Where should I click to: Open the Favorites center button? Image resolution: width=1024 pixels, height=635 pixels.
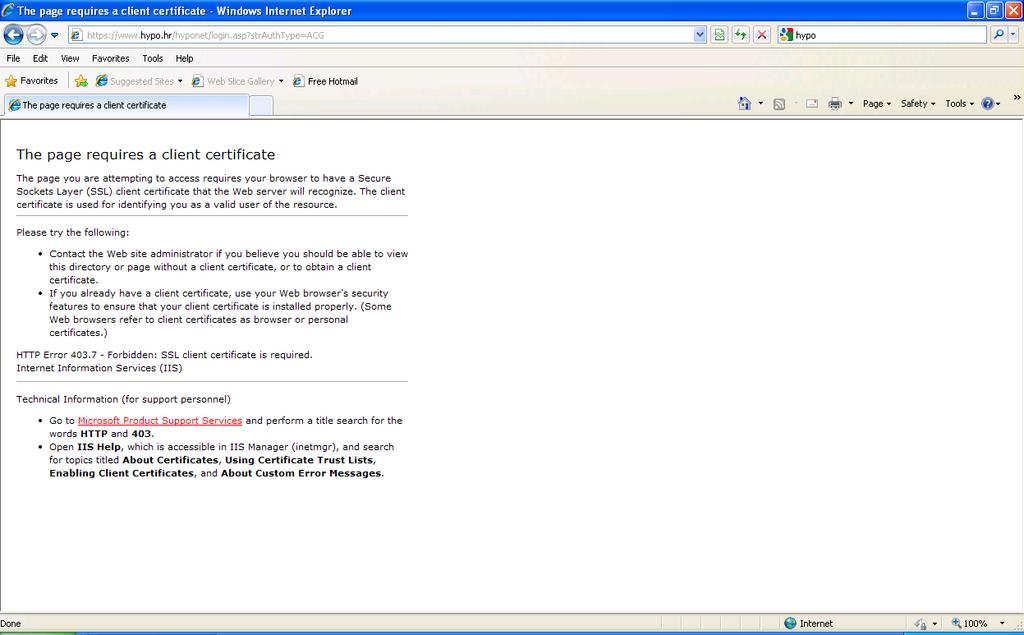click(x=32, y=81)
